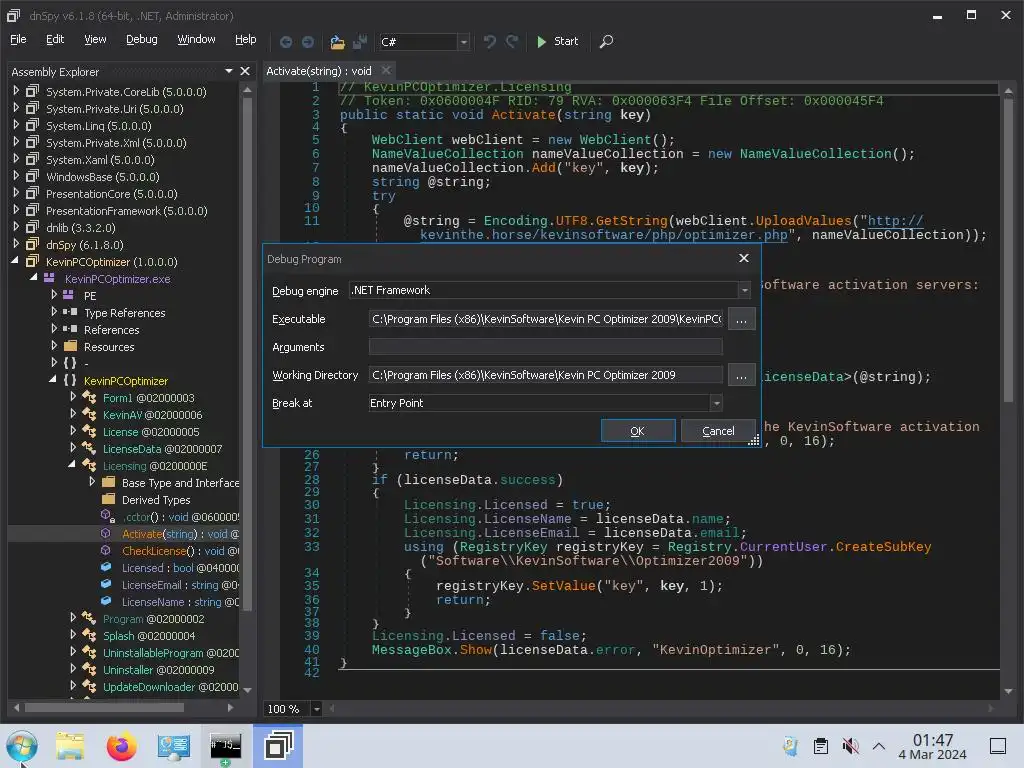The image size is (1024, 768).
Task: Select LicenseName : string tree item
Action: tap(180, 602)
